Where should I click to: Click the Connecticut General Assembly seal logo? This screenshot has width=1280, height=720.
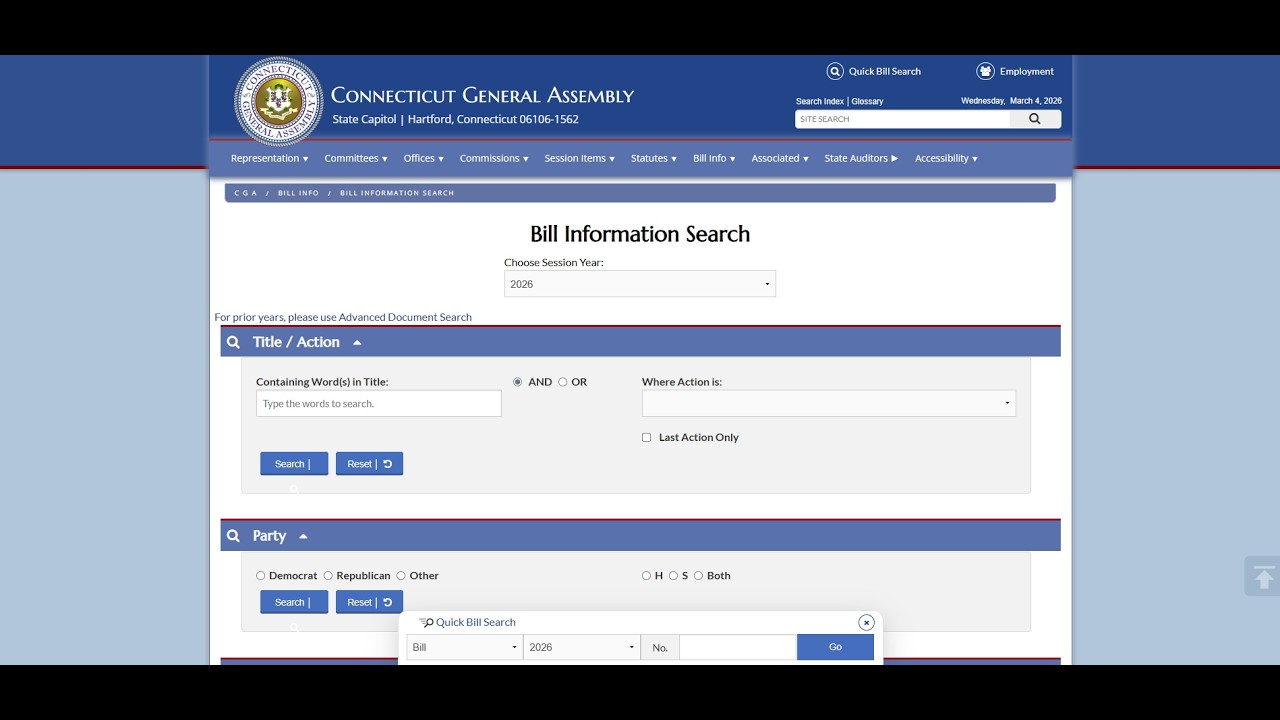tap(278, 101)
